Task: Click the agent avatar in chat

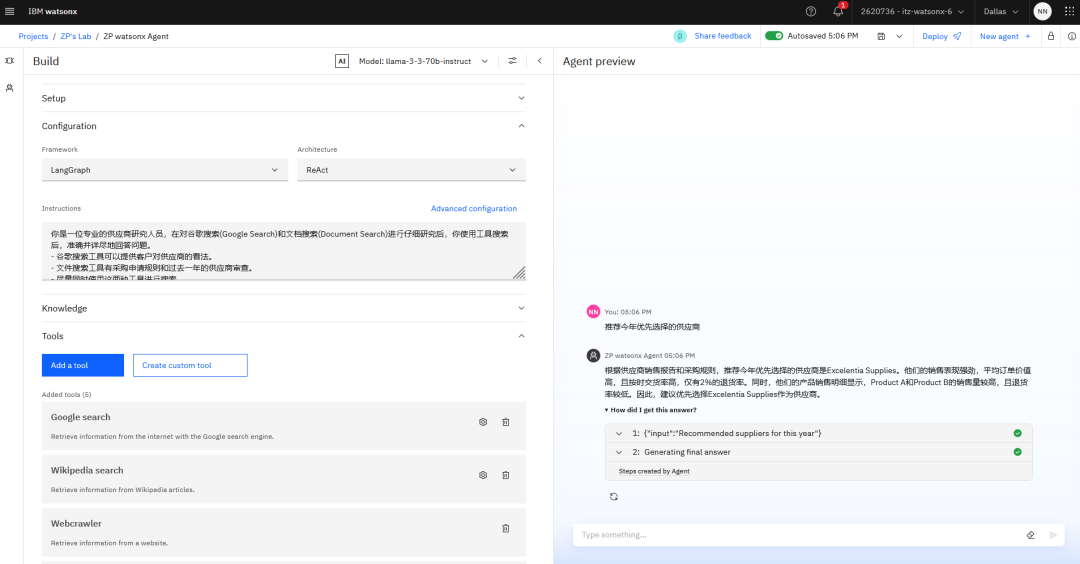Action: click(593, 356)
